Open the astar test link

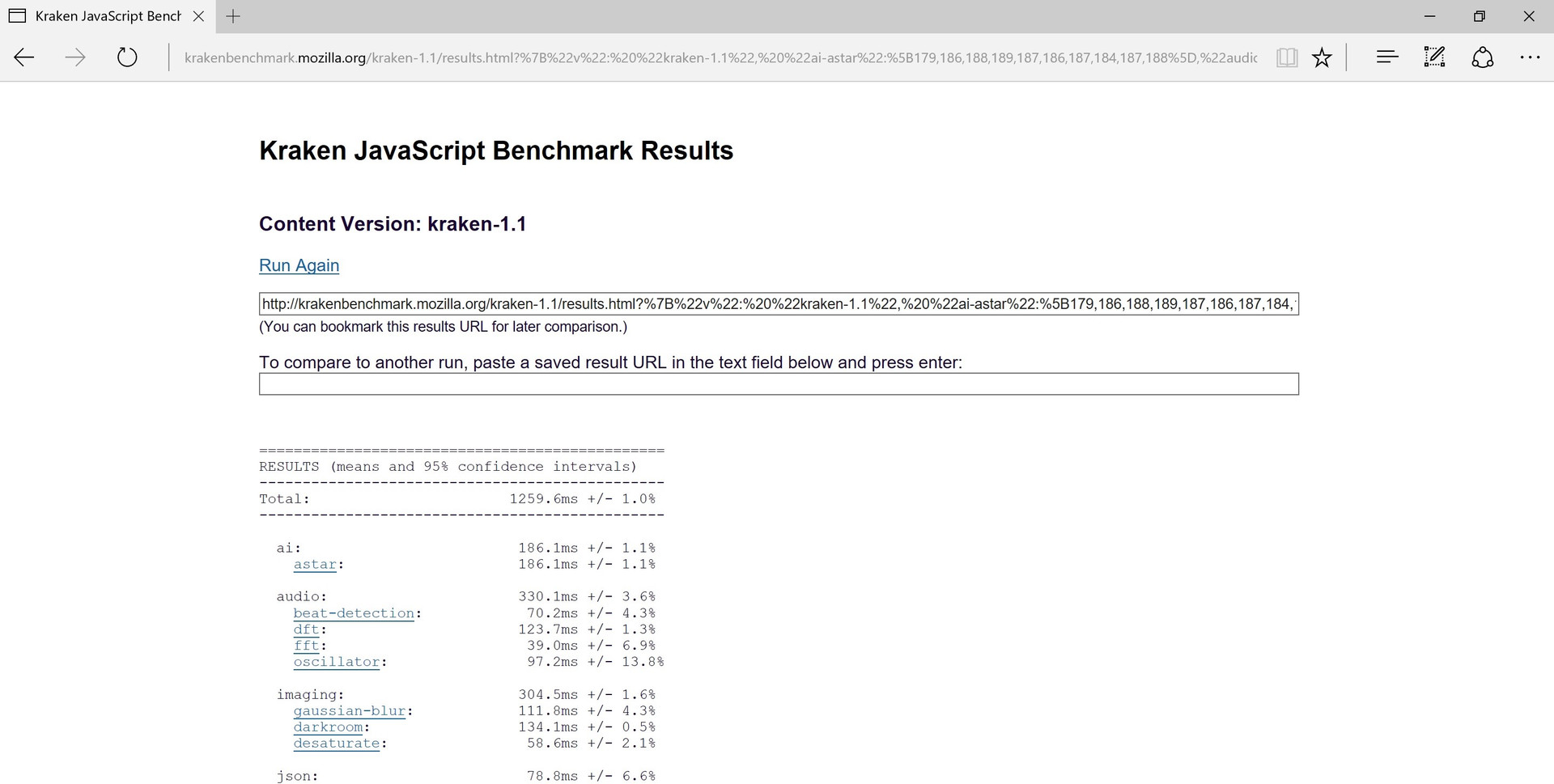pos(315,565)
